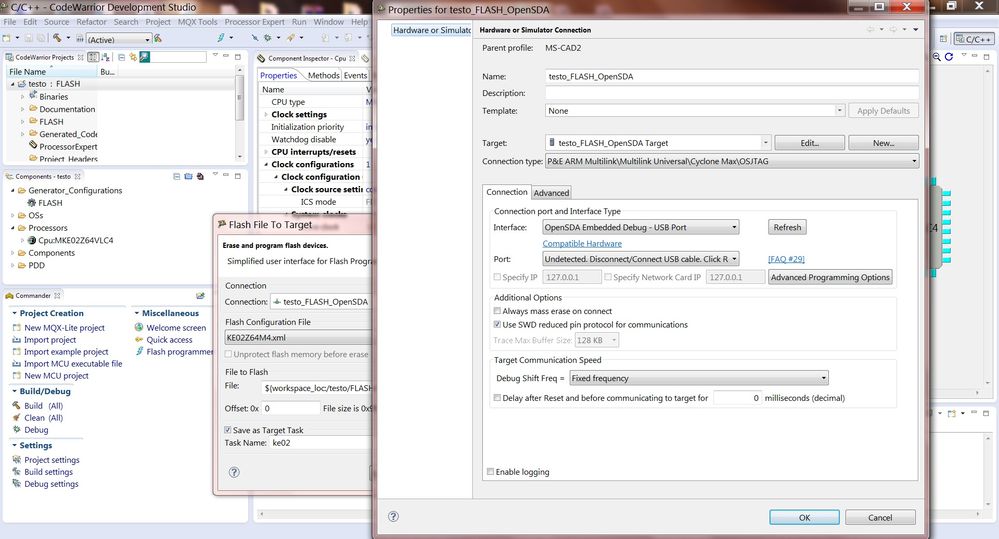The image size is (999, 539).
Task: Collapse Generator_Configurations in Components tree
Action: coord(12,190)
